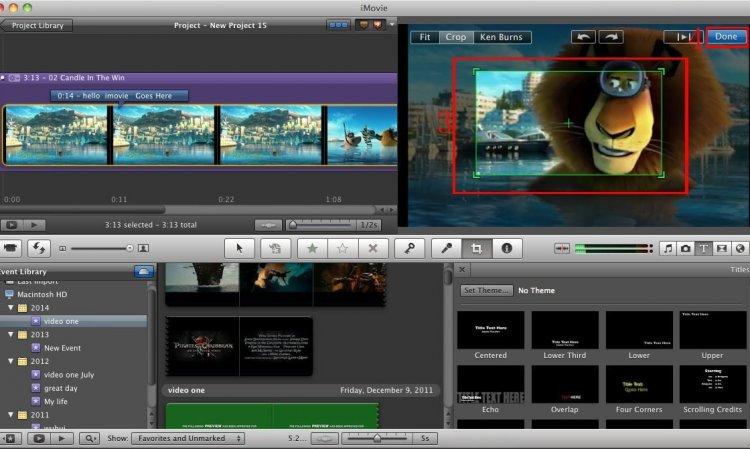
Task: Select the Crop option
Action: point(455,37)
